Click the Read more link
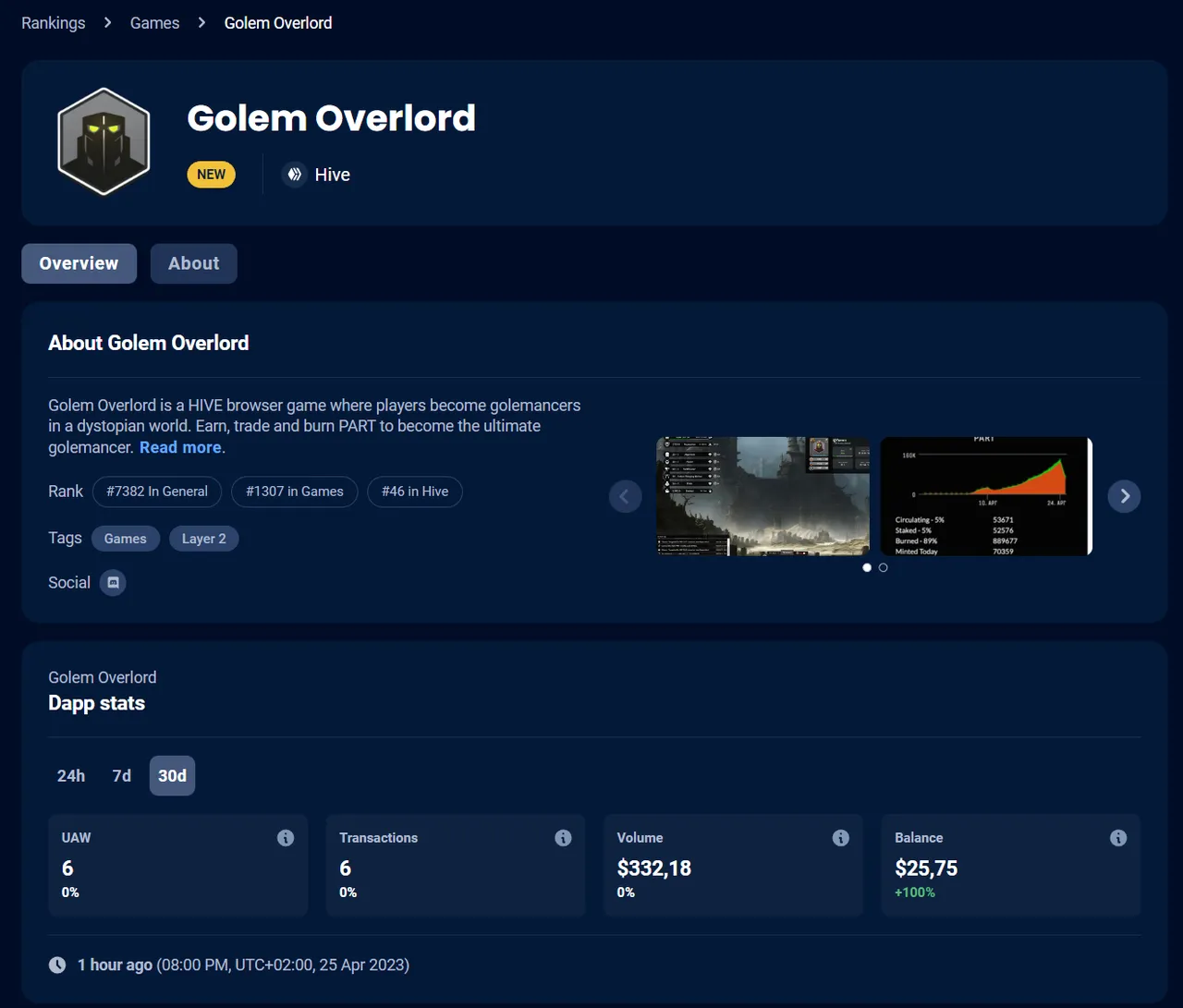This screenshot has width=1183, height=1008. tap(180, 447)
